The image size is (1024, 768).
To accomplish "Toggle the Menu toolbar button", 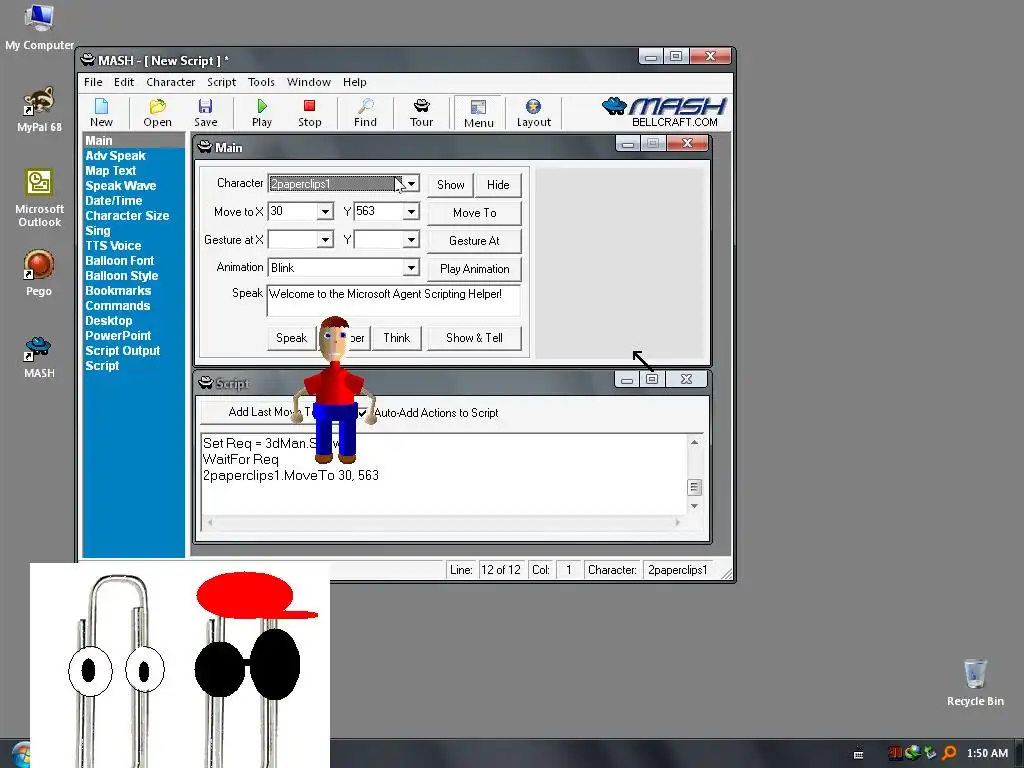I will click(479, 114).
